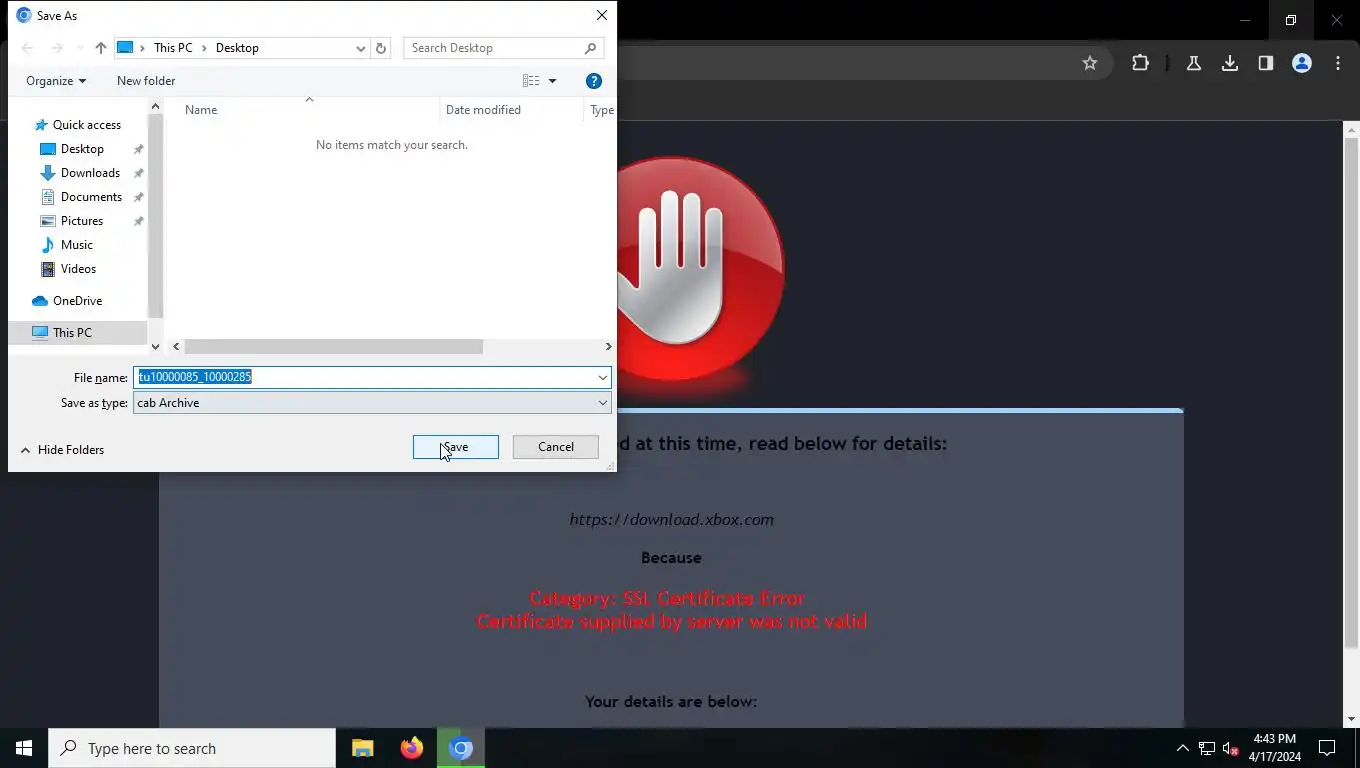Close the Save As dialog

click(601, 15)
